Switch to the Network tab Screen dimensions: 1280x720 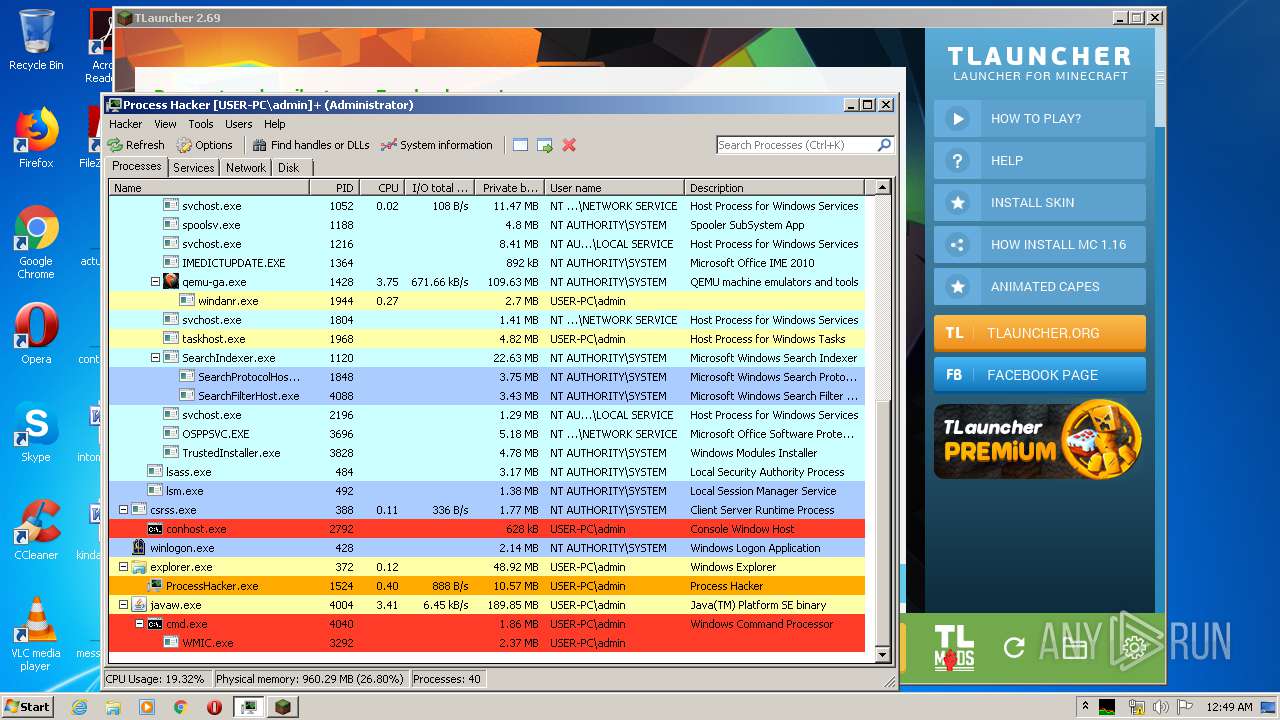pos(246,168)
